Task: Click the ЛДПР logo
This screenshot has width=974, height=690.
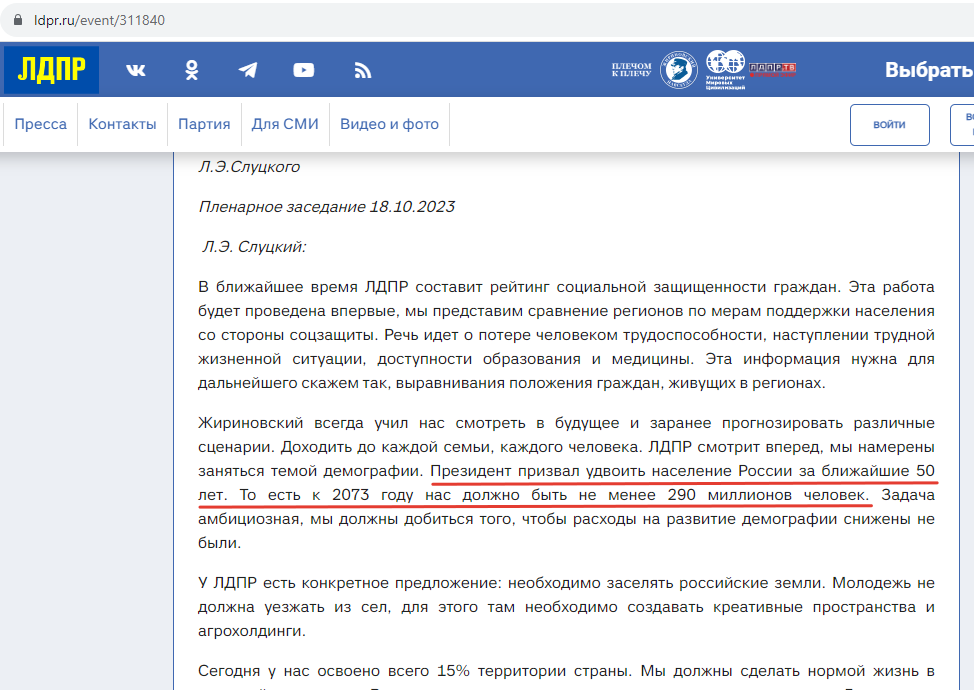Action: [x=52, y=70]
